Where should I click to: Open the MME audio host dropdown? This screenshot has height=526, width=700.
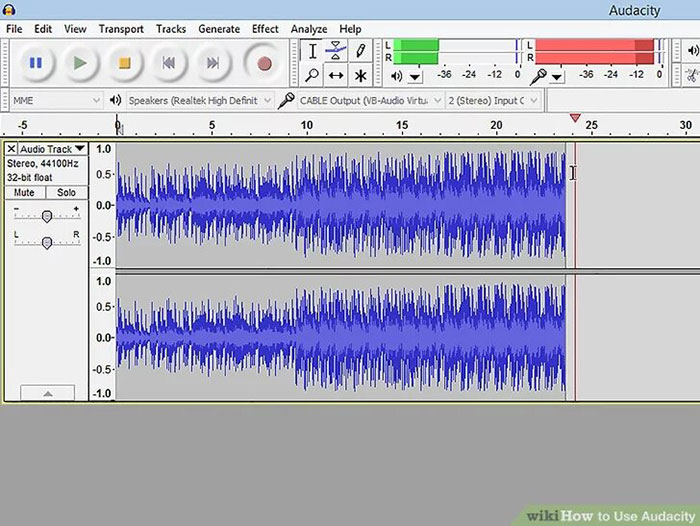pyautogui.click(x=56, y=100)
